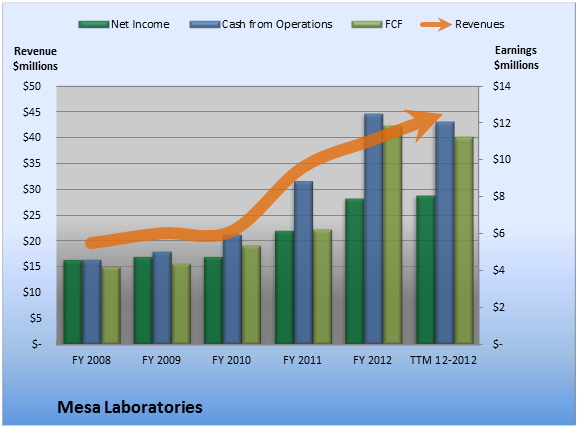Click the '$6' right axis value

499,233
